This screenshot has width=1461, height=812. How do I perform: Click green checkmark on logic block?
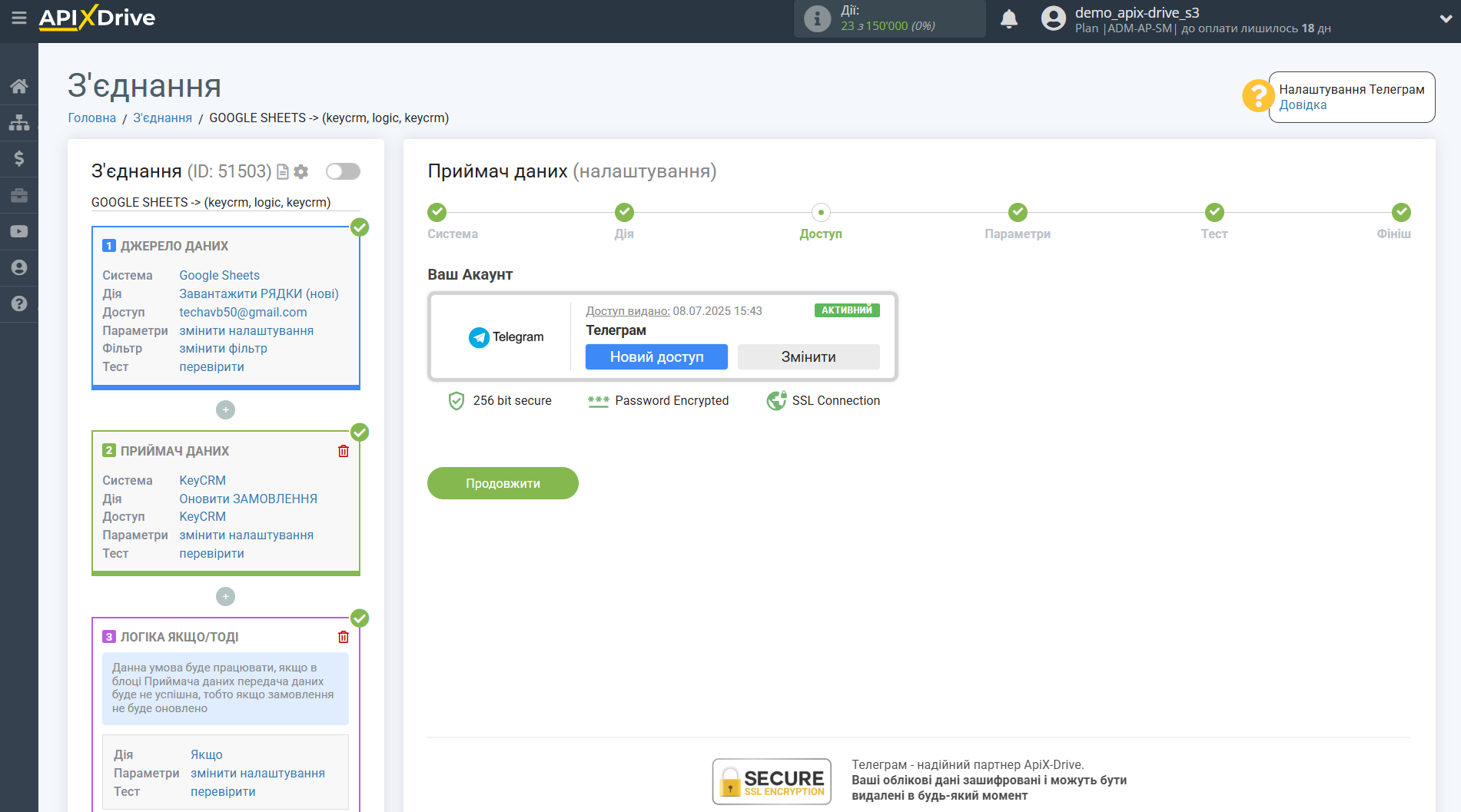coord(360,618)
